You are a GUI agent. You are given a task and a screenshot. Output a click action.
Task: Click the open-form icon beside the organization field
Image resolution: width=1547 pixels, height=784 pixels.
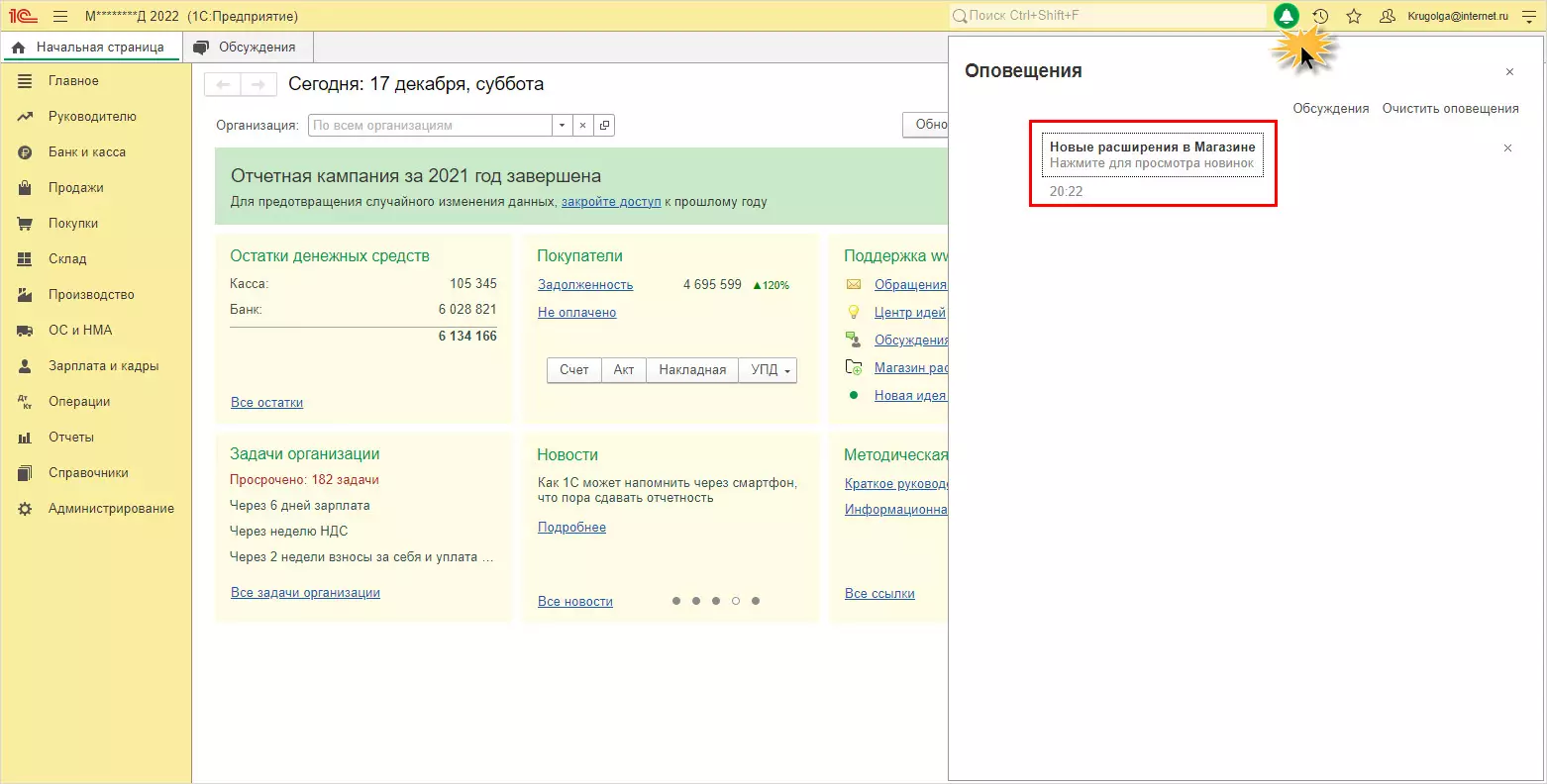604,126
